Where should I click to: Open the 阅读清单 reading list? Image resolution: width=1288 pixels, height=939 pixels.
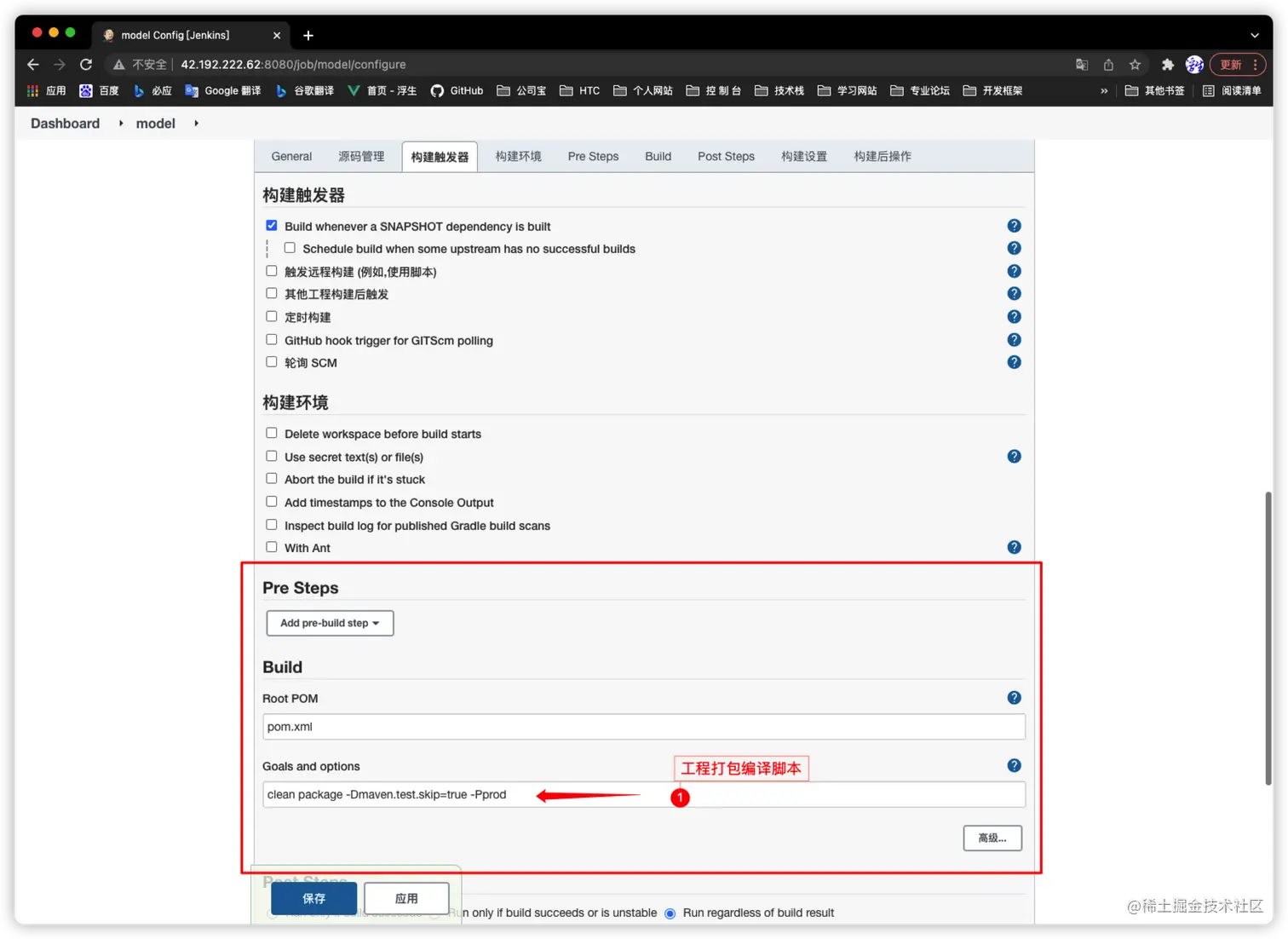(x=1232, y=90)
